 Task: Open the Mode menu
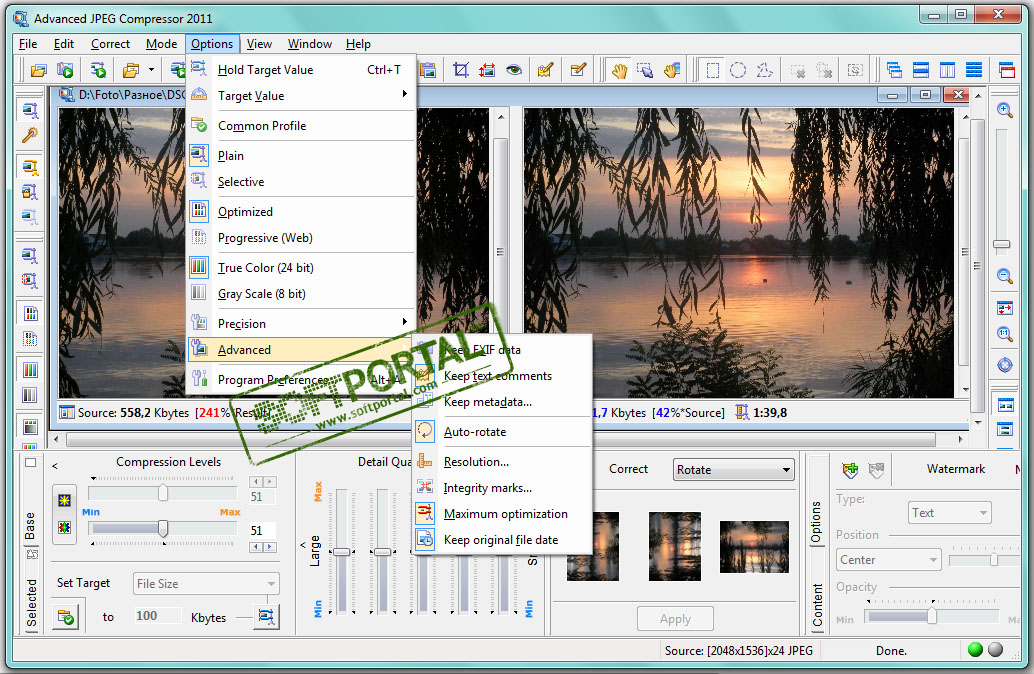[x=161, y=44]
